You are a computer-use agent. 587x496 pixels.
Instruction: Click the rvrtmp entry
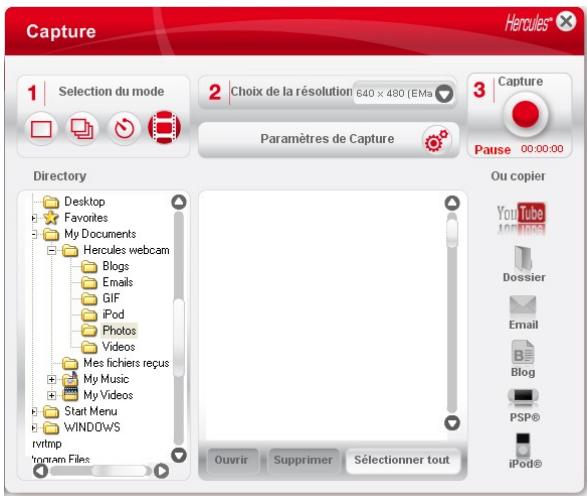tap(47, 444)
